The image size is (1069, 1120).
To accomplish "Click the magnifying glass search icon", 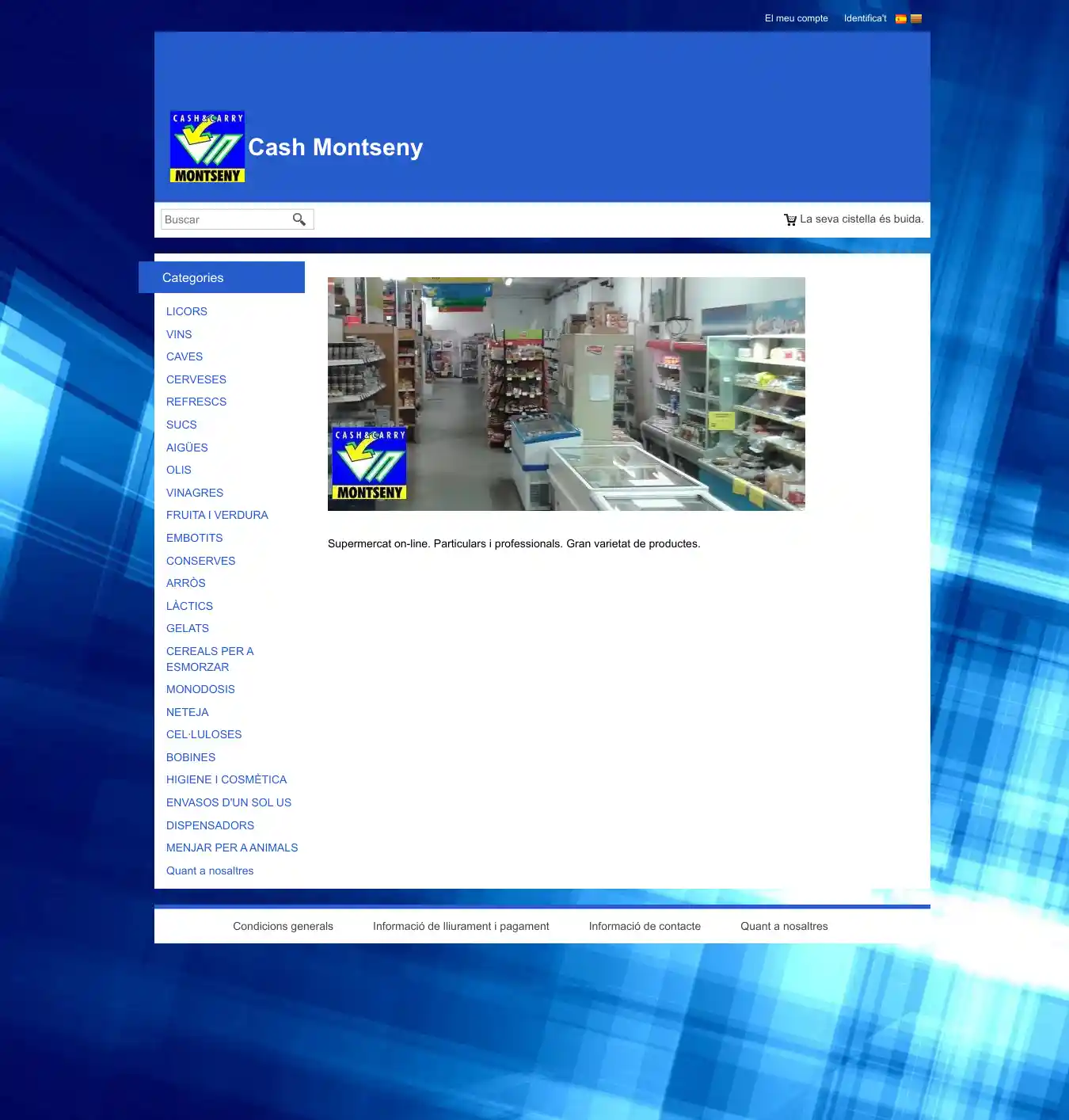I will point(299,219).
